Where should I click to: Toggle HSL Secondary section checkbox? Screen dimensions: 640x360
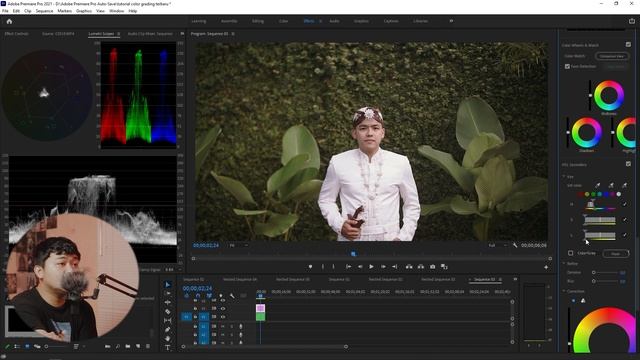pos(628,164)
